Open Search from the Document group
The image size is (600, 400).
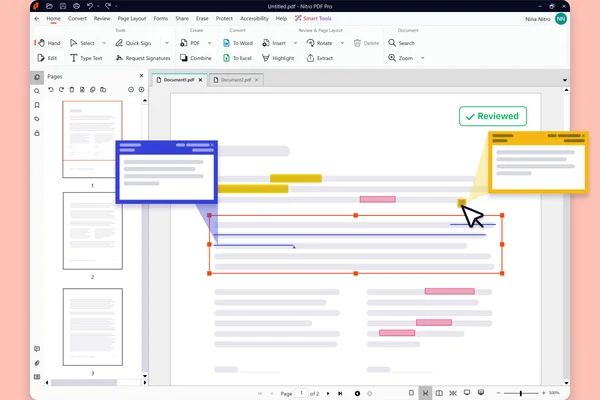(401, 43)
